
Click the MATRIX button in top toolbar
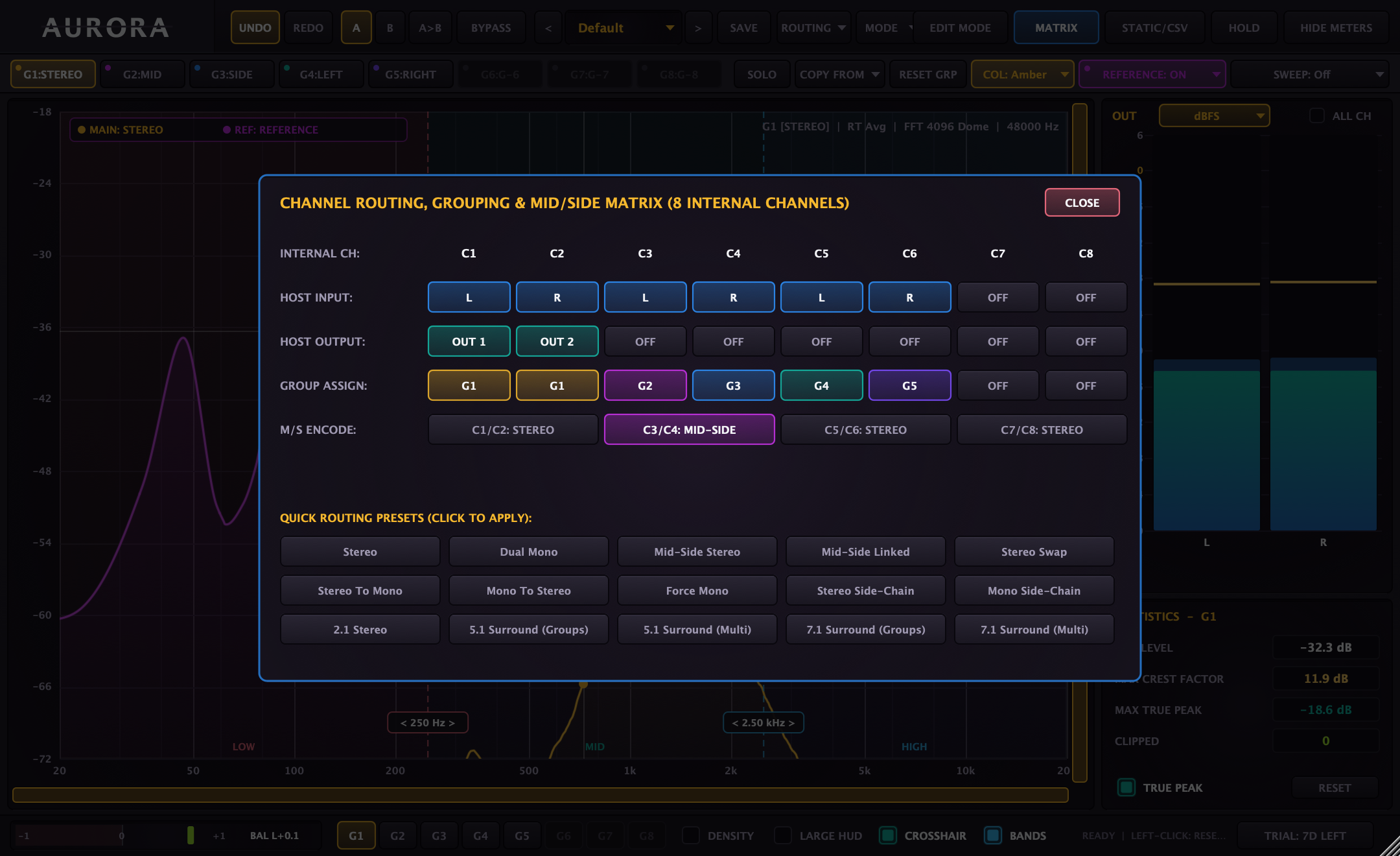[x=1056, y=28]
